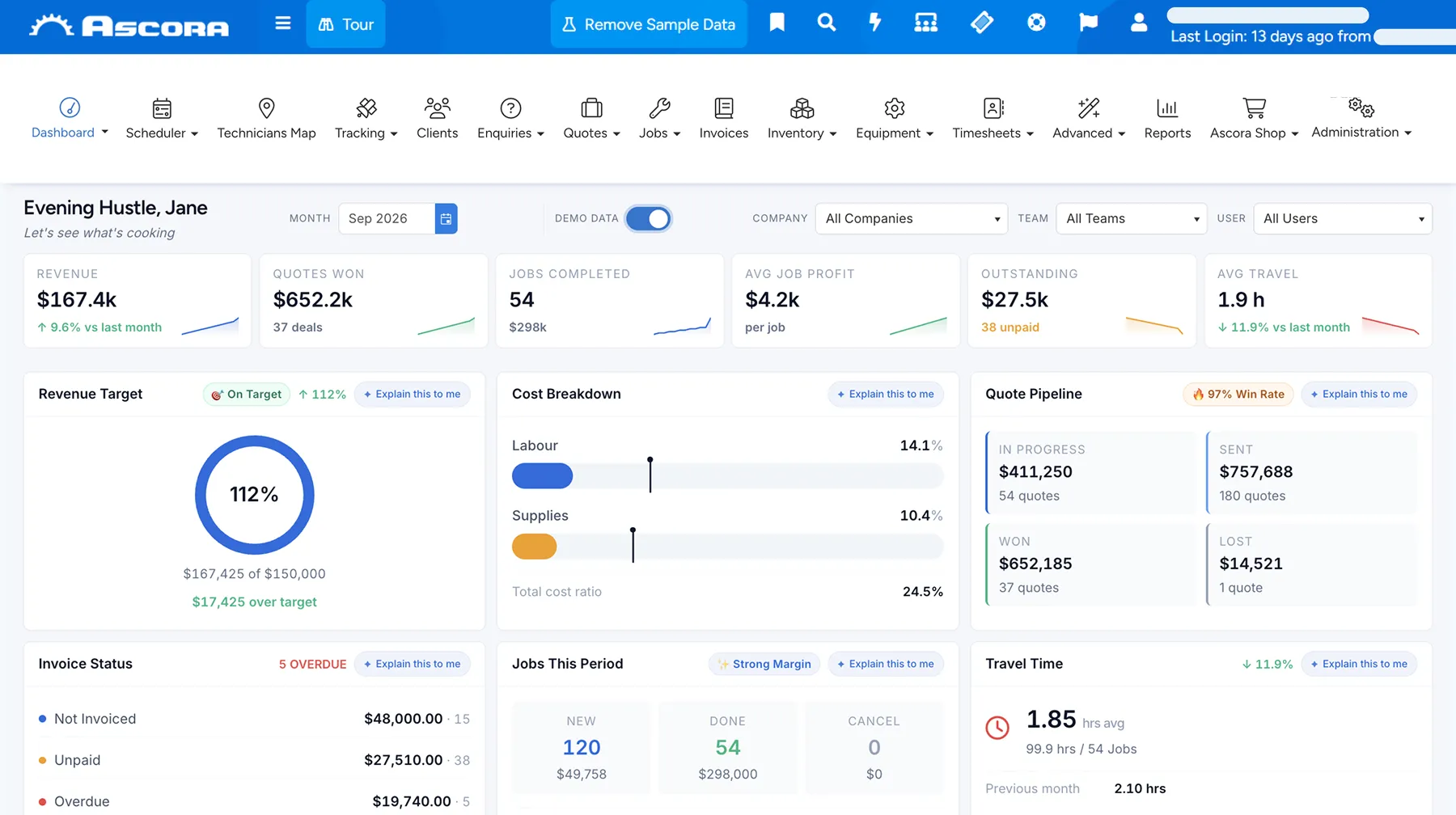Viewport: 1456px width, 815px height.
Task: Expand the Inventory menu
Action: [802, 118]
